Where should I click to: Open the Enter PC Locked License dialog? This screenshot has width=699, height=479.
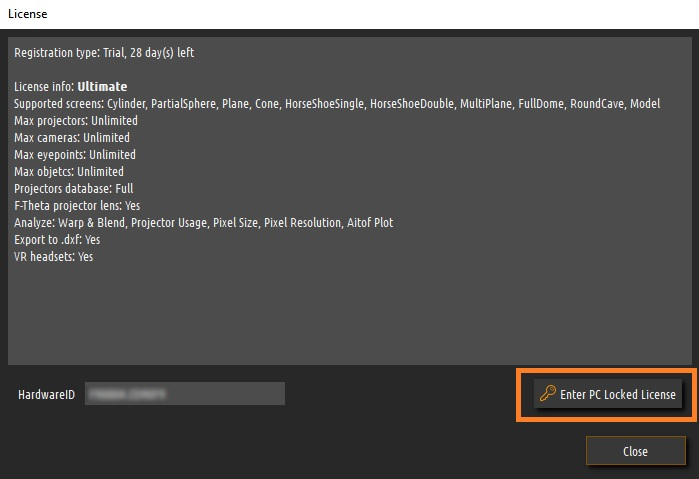tap(608, 394)
